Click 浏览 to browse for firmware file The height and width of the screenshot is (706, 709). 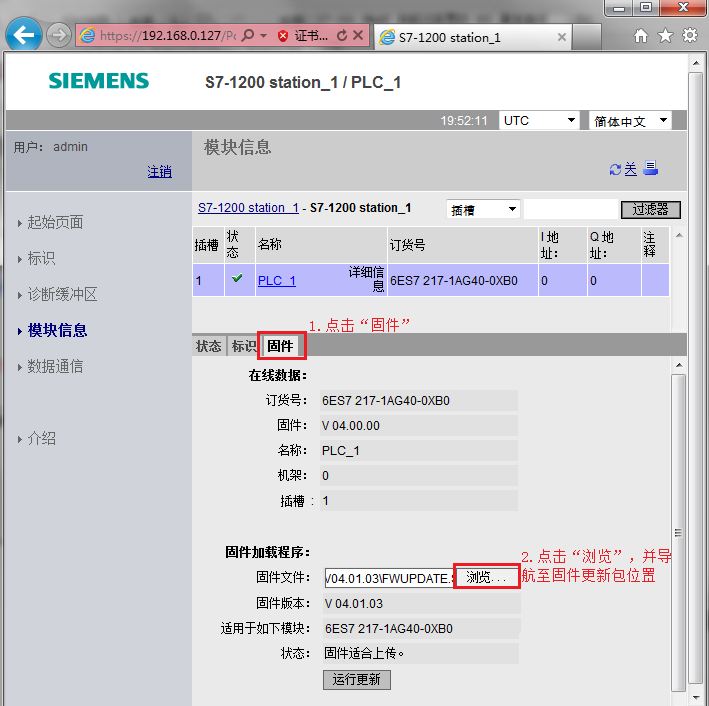click(486, 577)
